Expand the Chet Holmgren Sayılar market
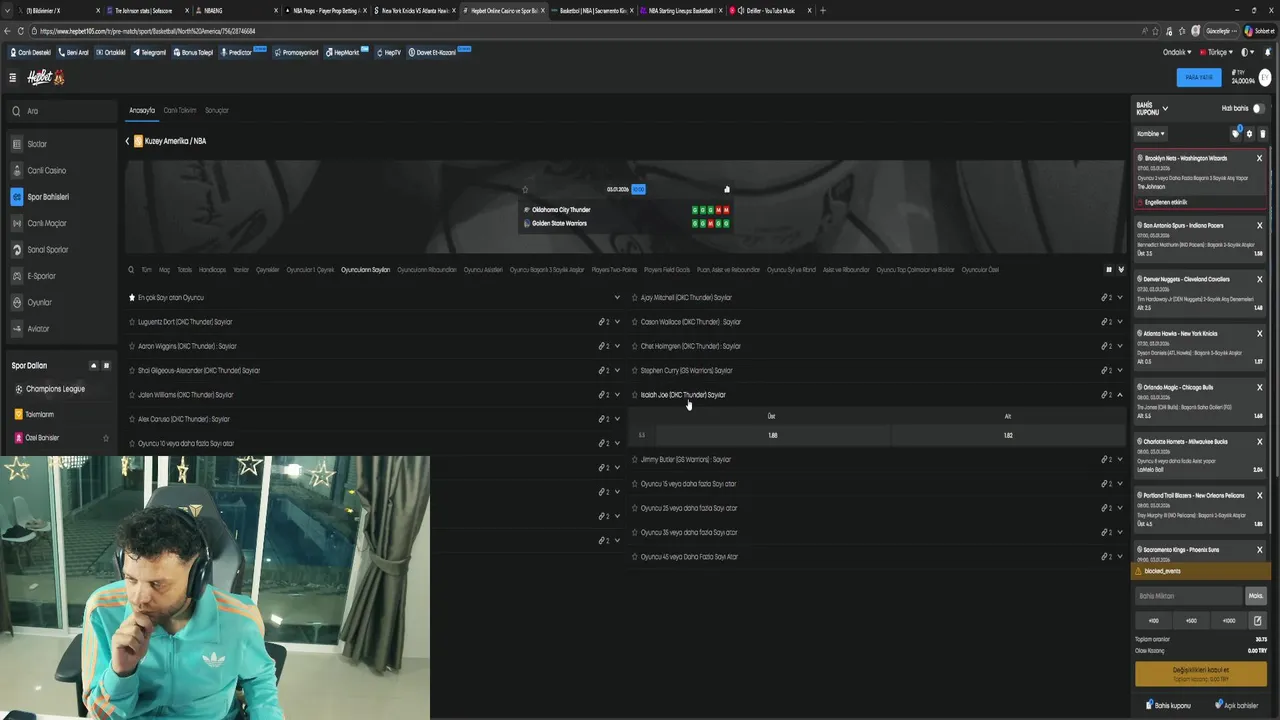The width and height of the screenshot is (1280, 720). pyautogui.click(x=1120, y=346)
